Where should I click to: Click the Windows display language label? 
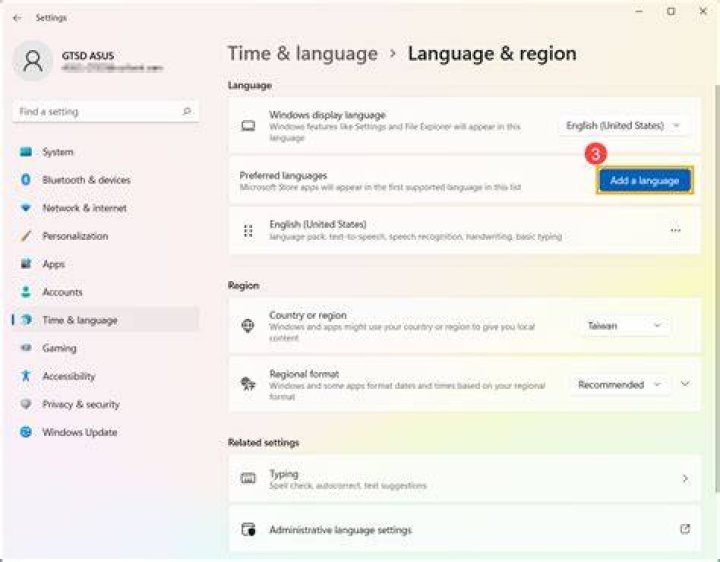[327, 115]
